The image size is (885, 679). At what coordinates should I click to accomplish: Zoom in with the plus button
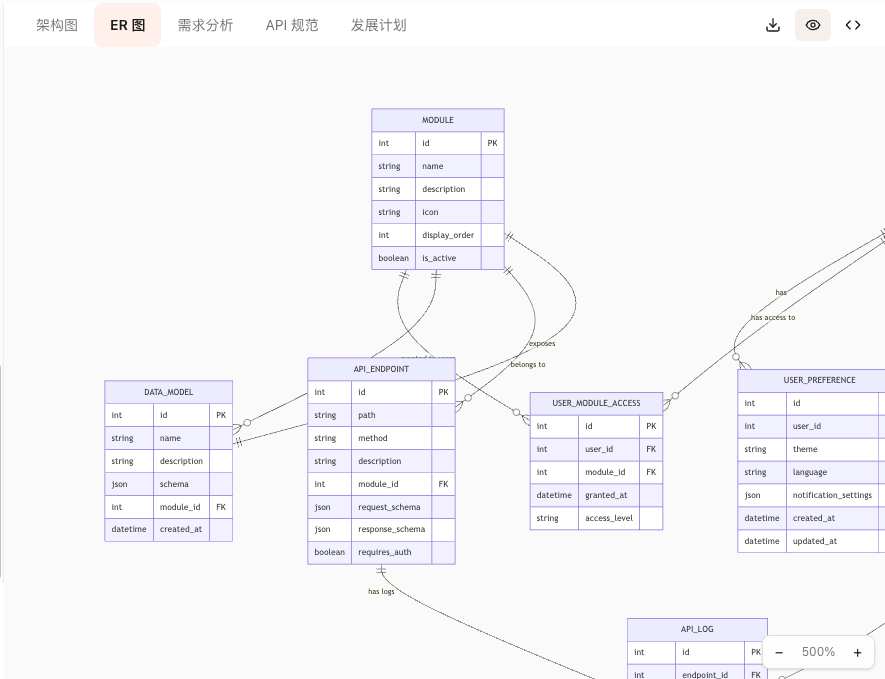pyautogui.click(x=857, y=652)
